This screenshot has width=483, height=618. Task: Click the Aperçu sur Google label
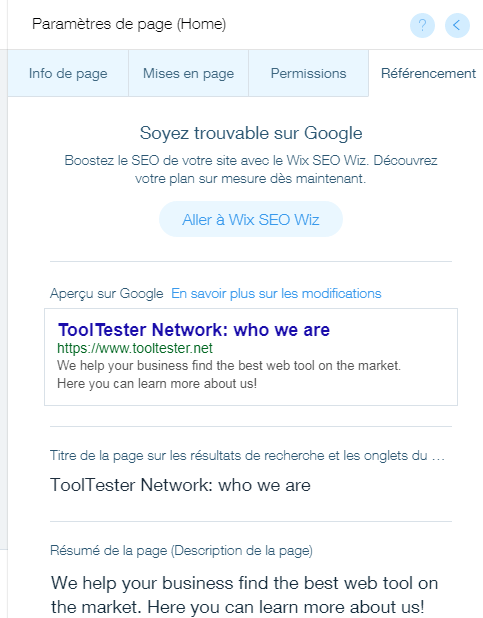click(106, 293)
